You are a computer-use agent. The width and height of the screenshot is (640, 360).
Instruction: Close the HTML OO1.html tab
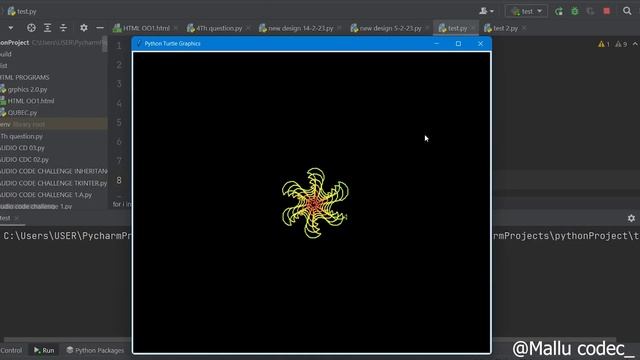[x=176, y=28]
